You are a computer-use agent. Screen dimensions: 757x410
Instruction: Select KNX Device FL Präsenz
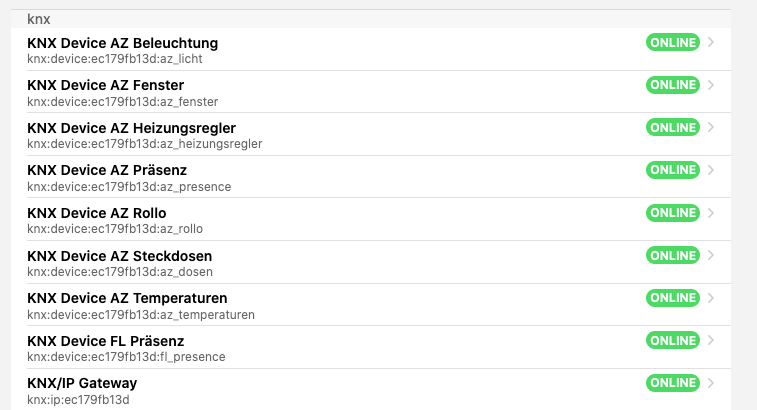click(106, 341)
